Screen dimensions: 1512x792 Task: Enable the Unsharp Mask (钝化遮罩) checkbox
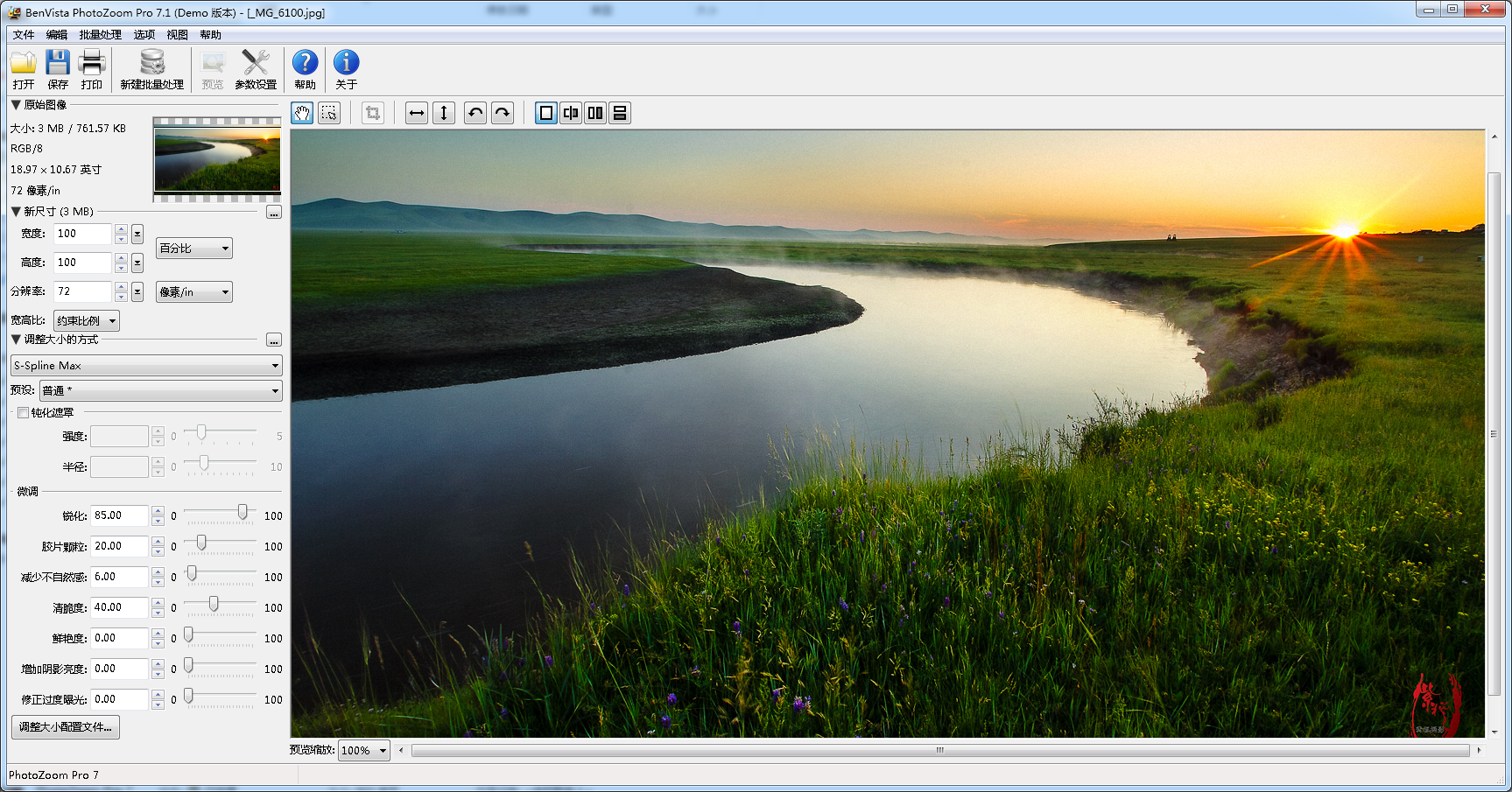[x=24, y=413]
